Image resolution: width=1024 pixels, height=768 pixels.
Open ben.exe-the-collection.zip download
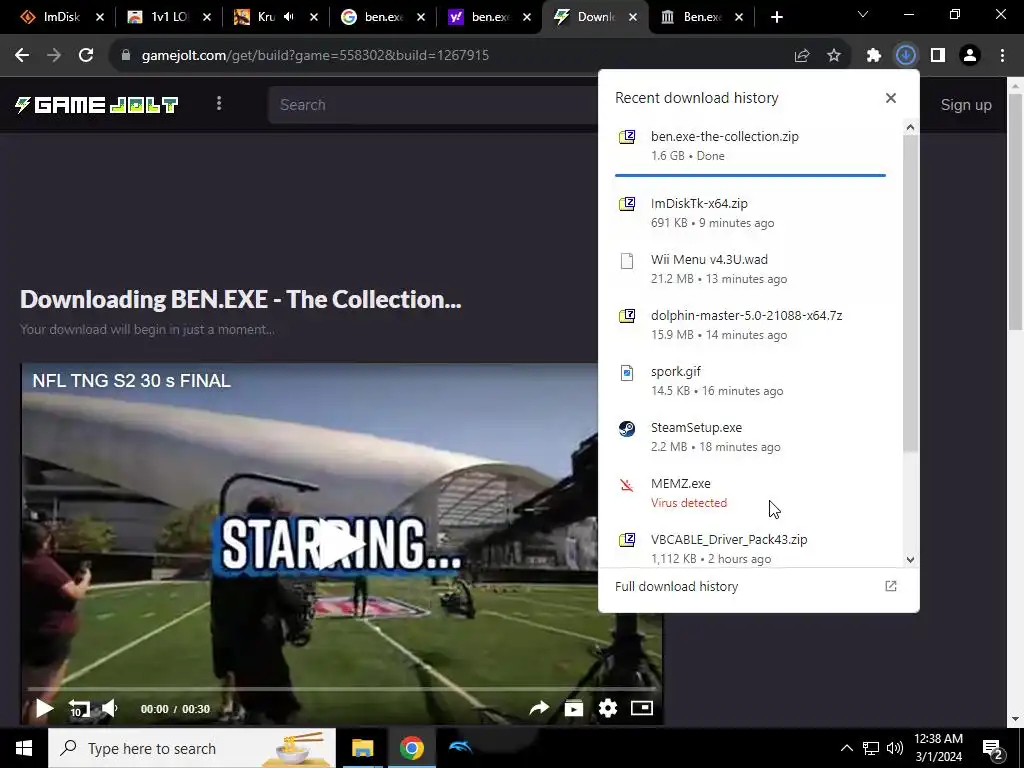(x=750, y=146)
